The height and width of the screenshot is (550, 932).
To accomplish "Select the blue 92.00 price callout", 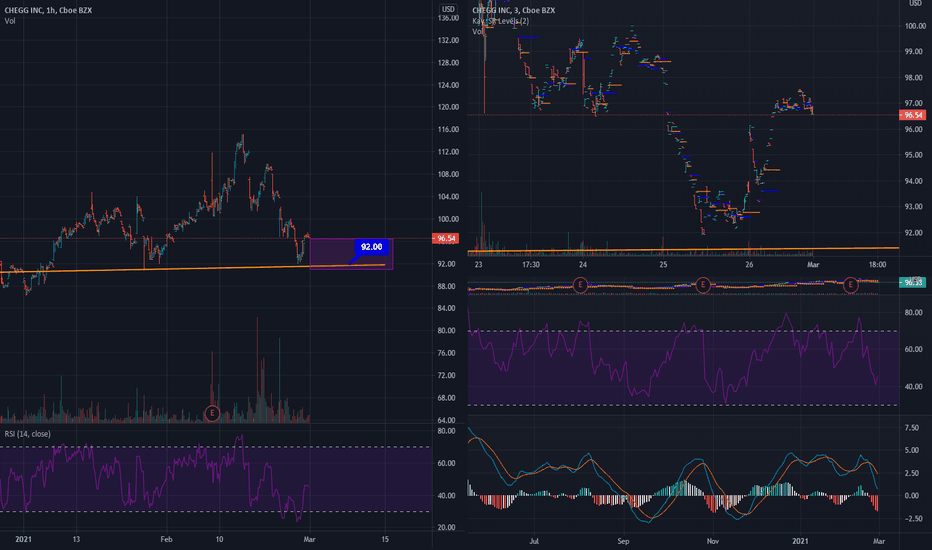I will pyautogui.click(x=371, y=247).
